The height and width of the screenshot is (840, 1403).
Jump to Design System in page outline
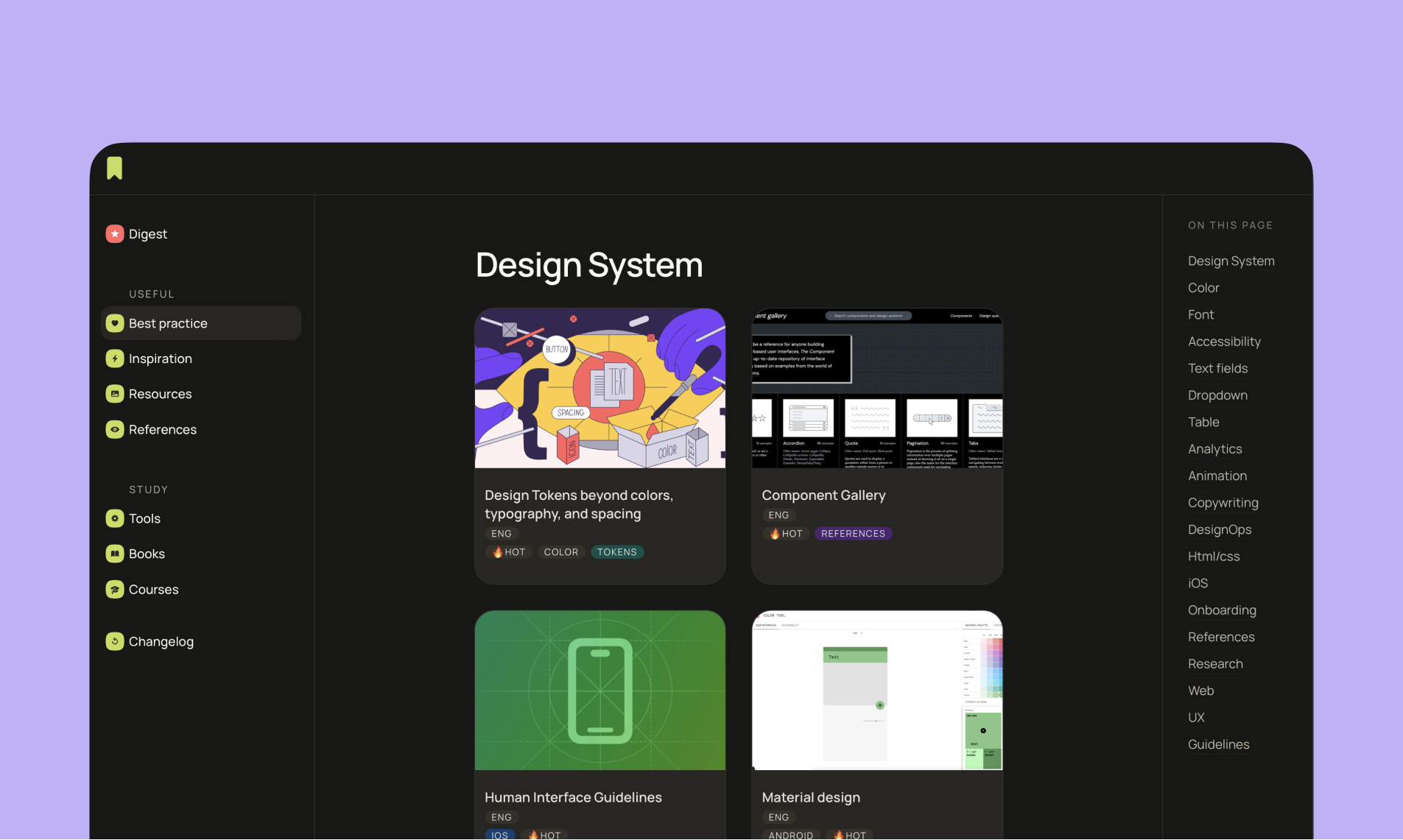[1231, 261]
